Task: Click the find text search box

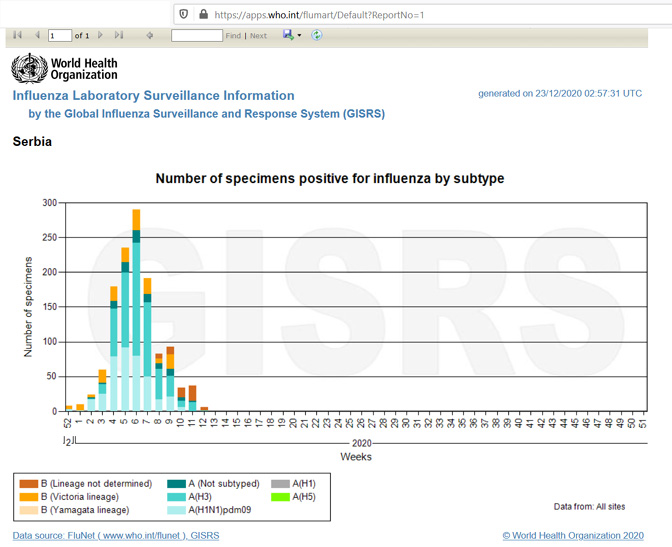Action: [x=196, y=36]
